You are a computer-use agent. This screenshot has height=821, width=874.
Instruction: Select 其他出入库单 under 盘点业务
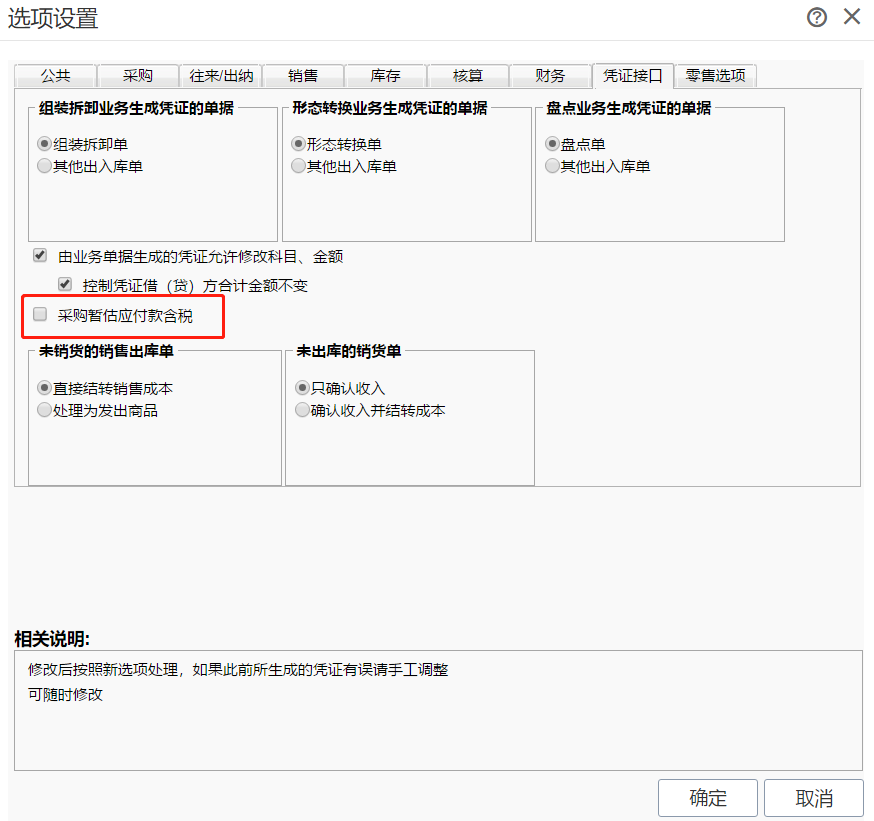(x=553, y=166)
